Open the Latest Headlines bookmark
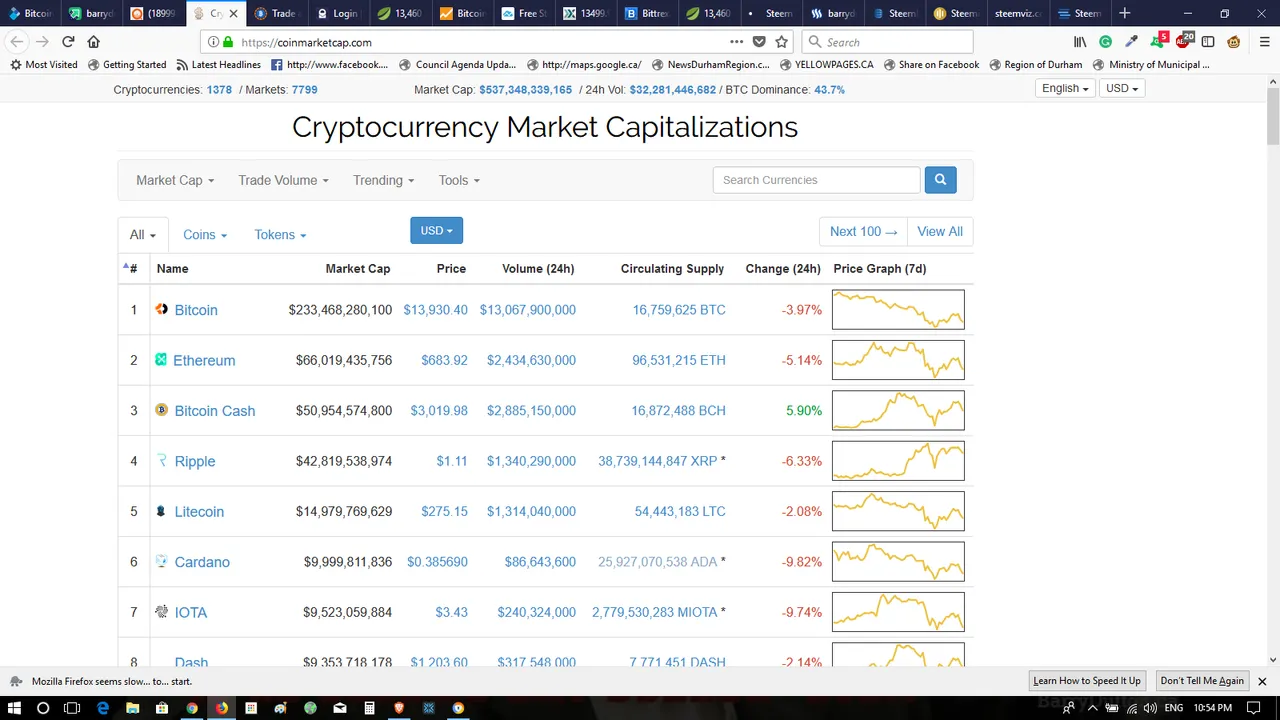 click(x=218, y=65)
